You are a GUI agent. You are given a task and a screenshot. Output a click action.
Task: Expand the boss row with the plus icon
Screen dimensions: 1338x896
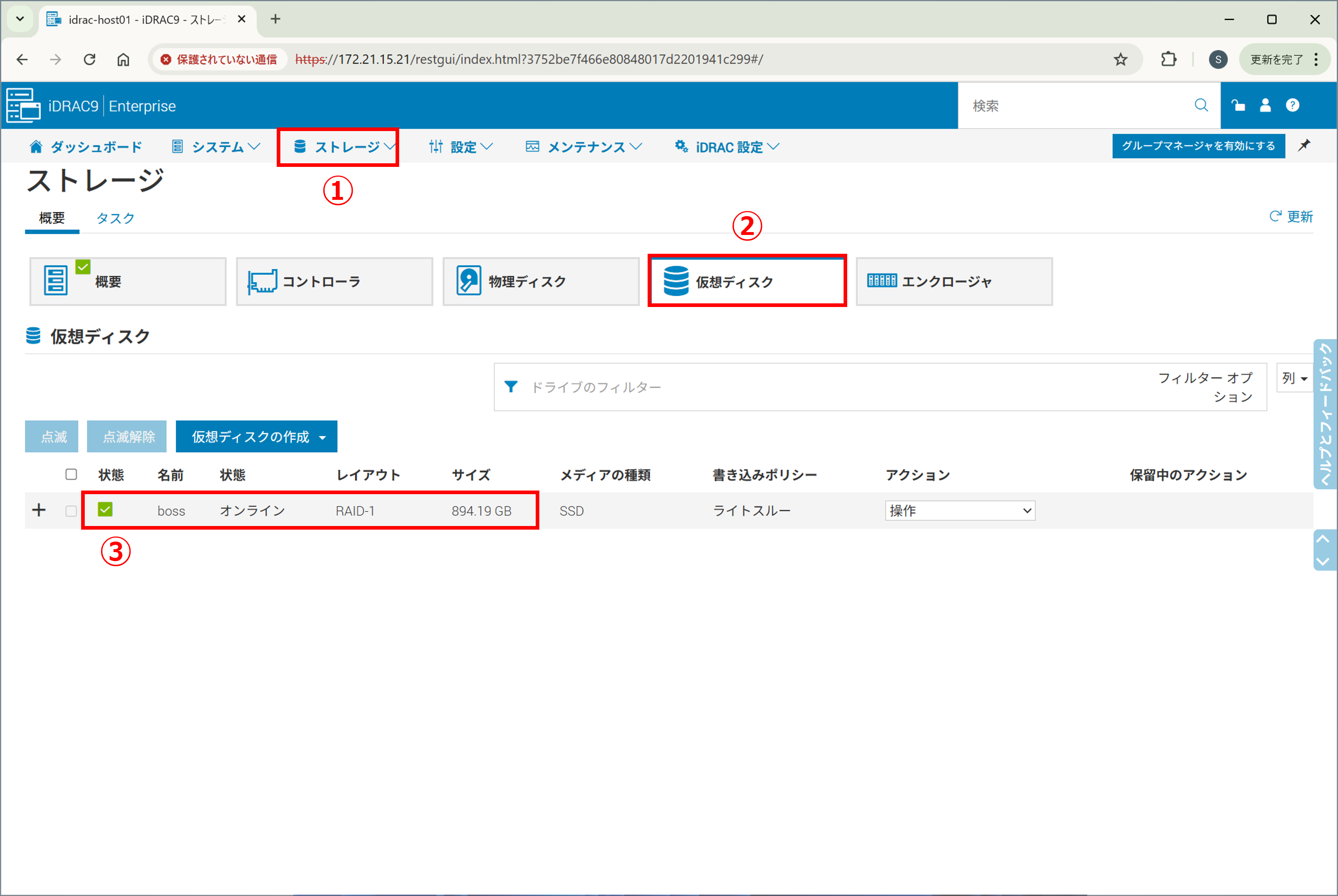click(39, 510)
